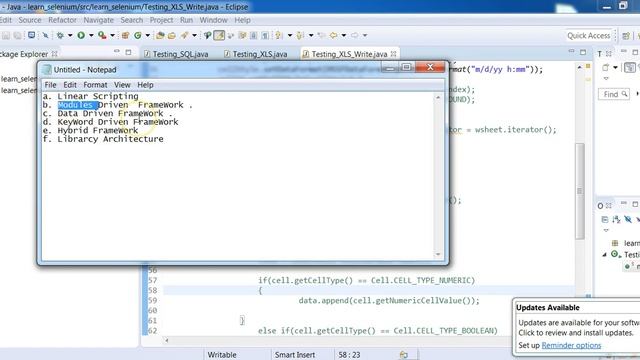
Task: Open the Eclipse Navigate menu
Action: [x=98, y=20]
